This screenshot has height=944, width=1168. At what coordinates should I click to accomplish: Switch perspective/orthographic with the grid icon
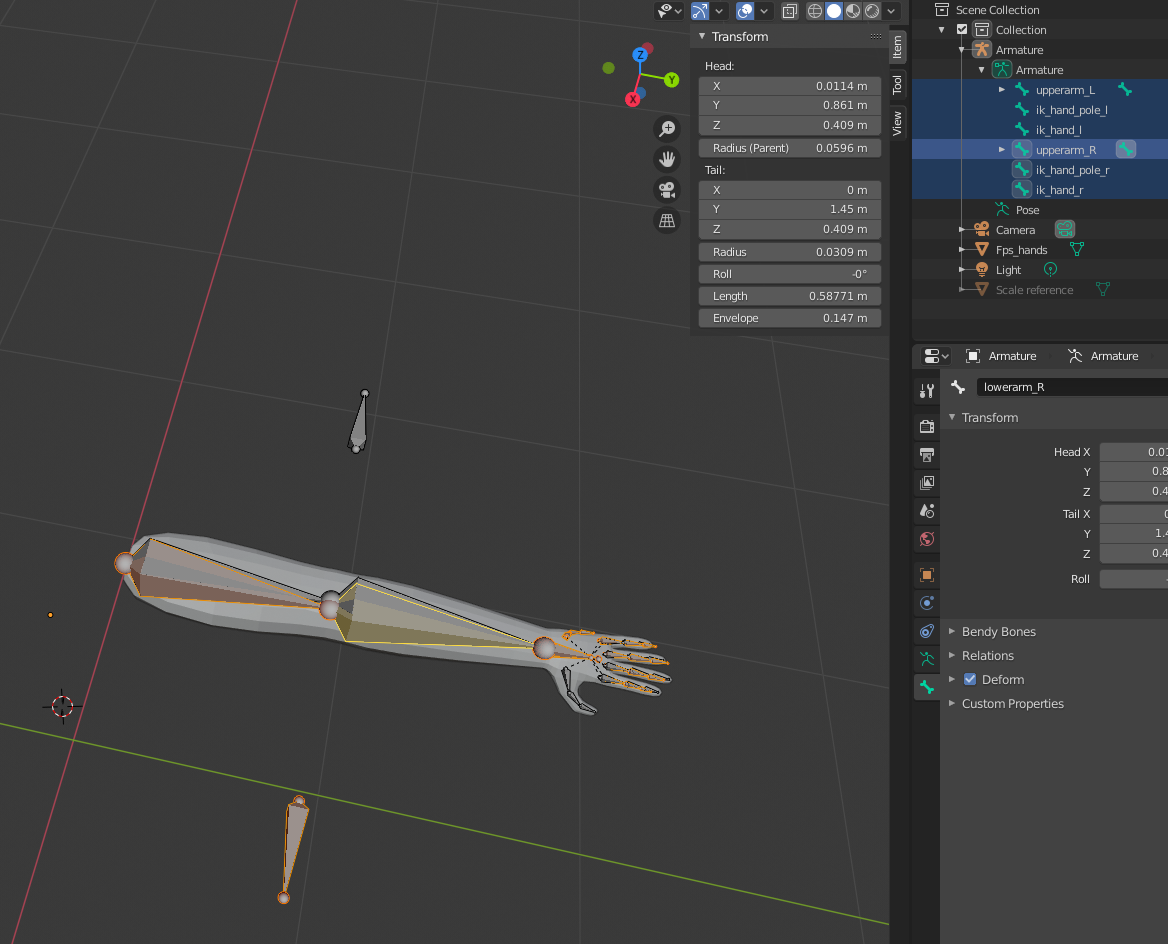(x=667, y=220)
